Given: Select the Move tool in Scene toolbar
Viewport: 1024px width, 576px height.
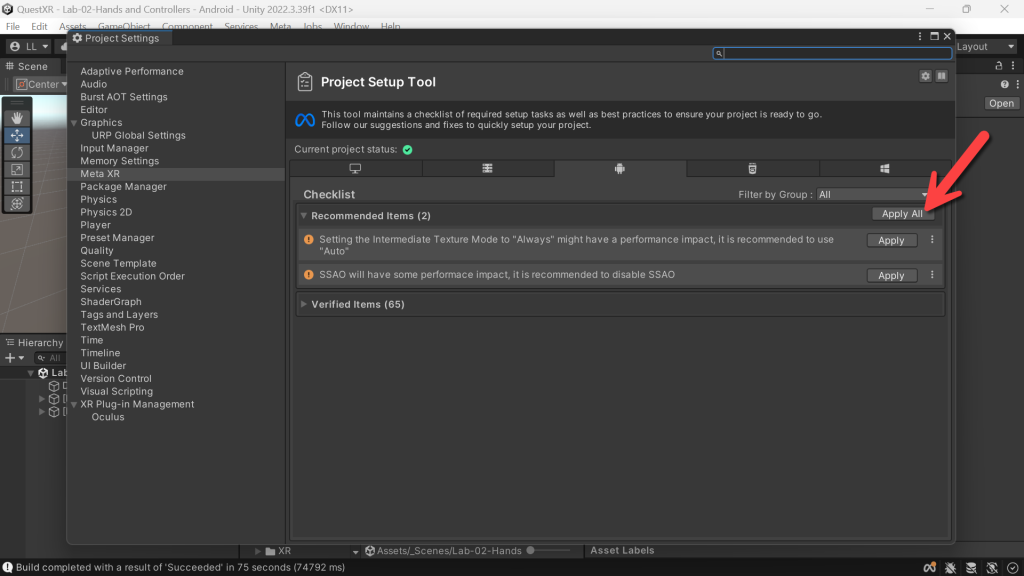Looking at the screenshot, I should coord(17,135).
